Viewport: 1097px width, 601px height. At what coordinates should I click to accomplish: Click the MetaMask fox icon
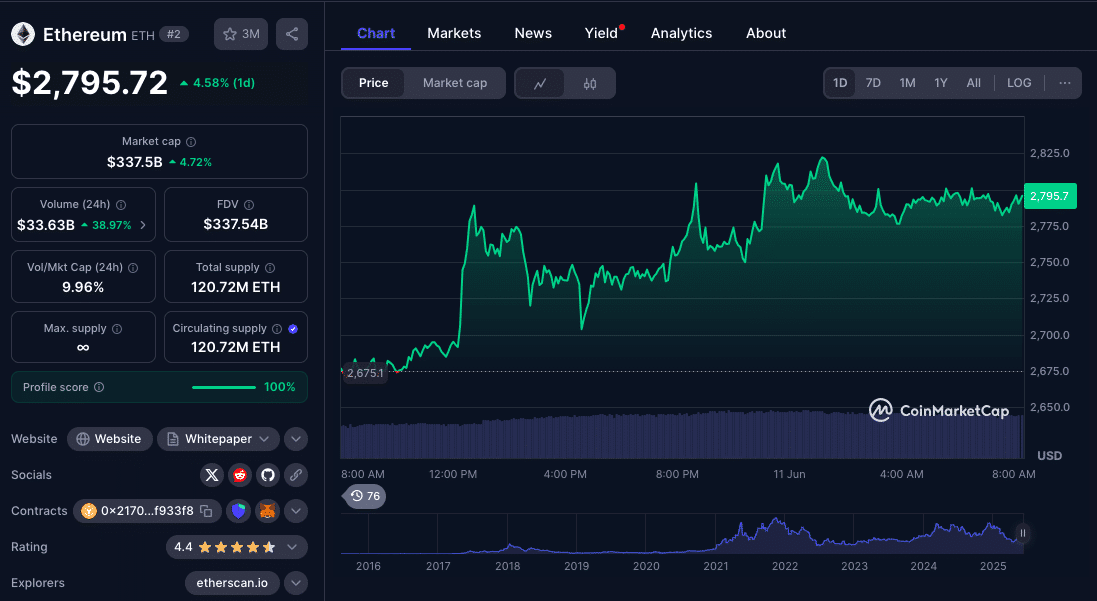[267, 511]
